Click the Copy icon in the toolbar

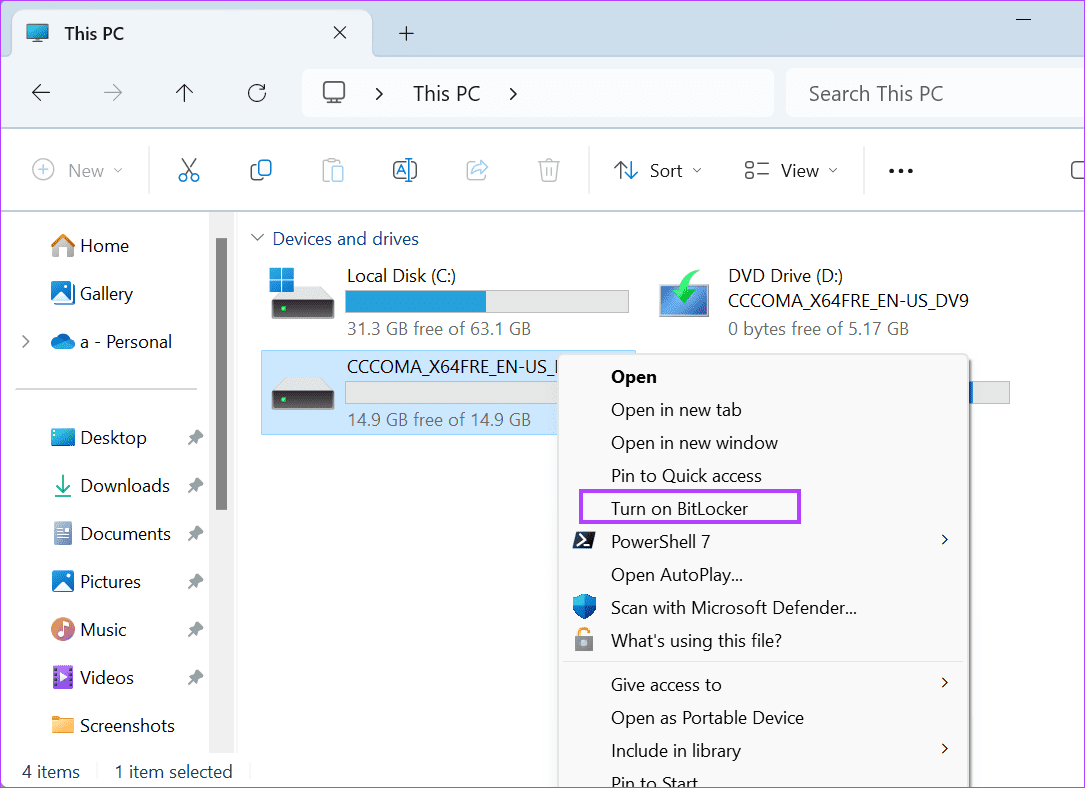point(261,170)
